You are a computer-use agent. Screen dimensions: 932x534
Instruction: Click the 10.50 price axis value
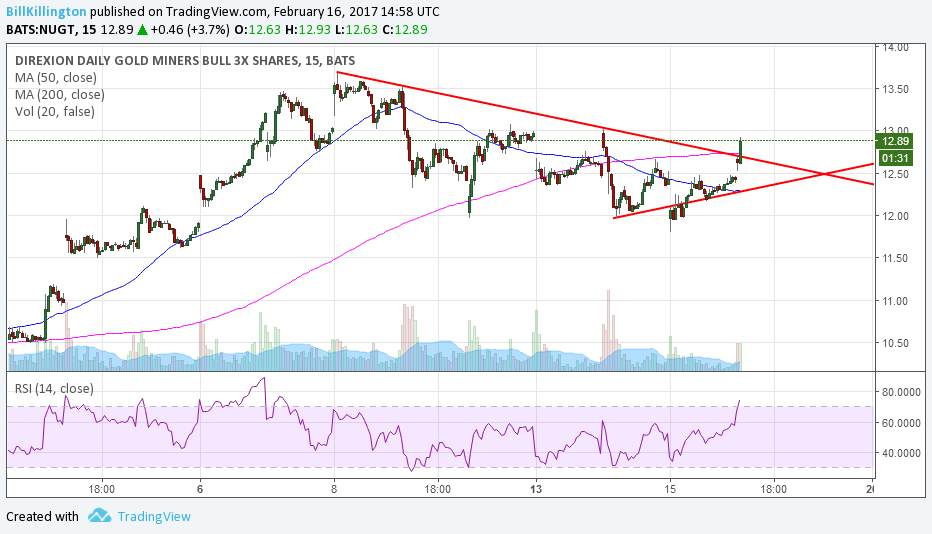(895, 343)
